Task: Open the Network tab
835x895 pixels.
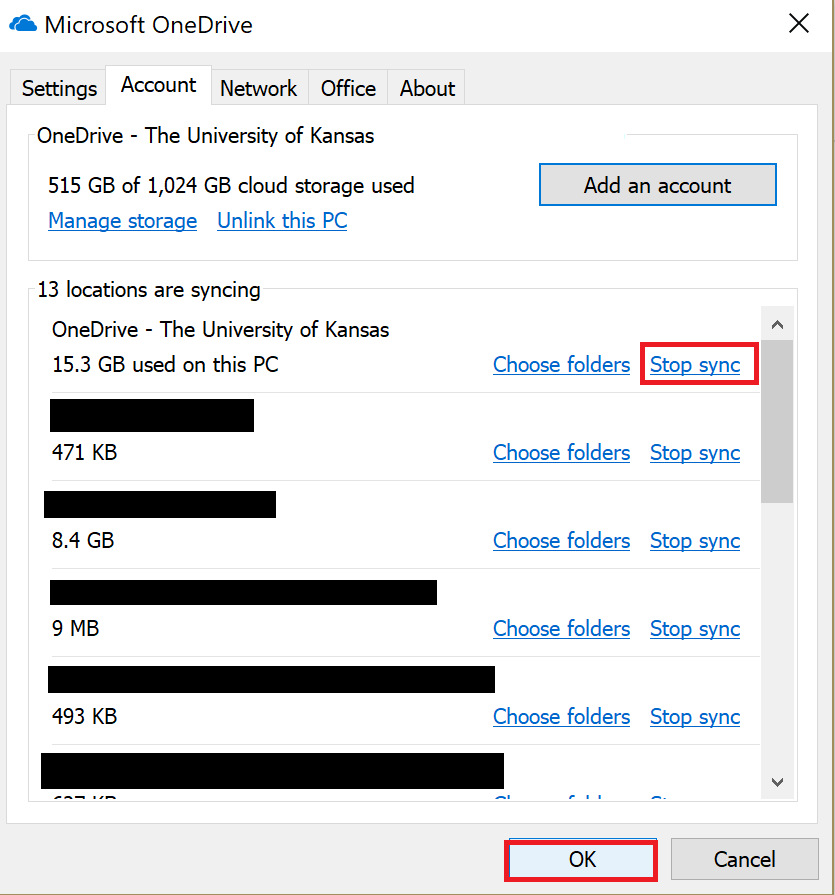Action: pos(259,88)
